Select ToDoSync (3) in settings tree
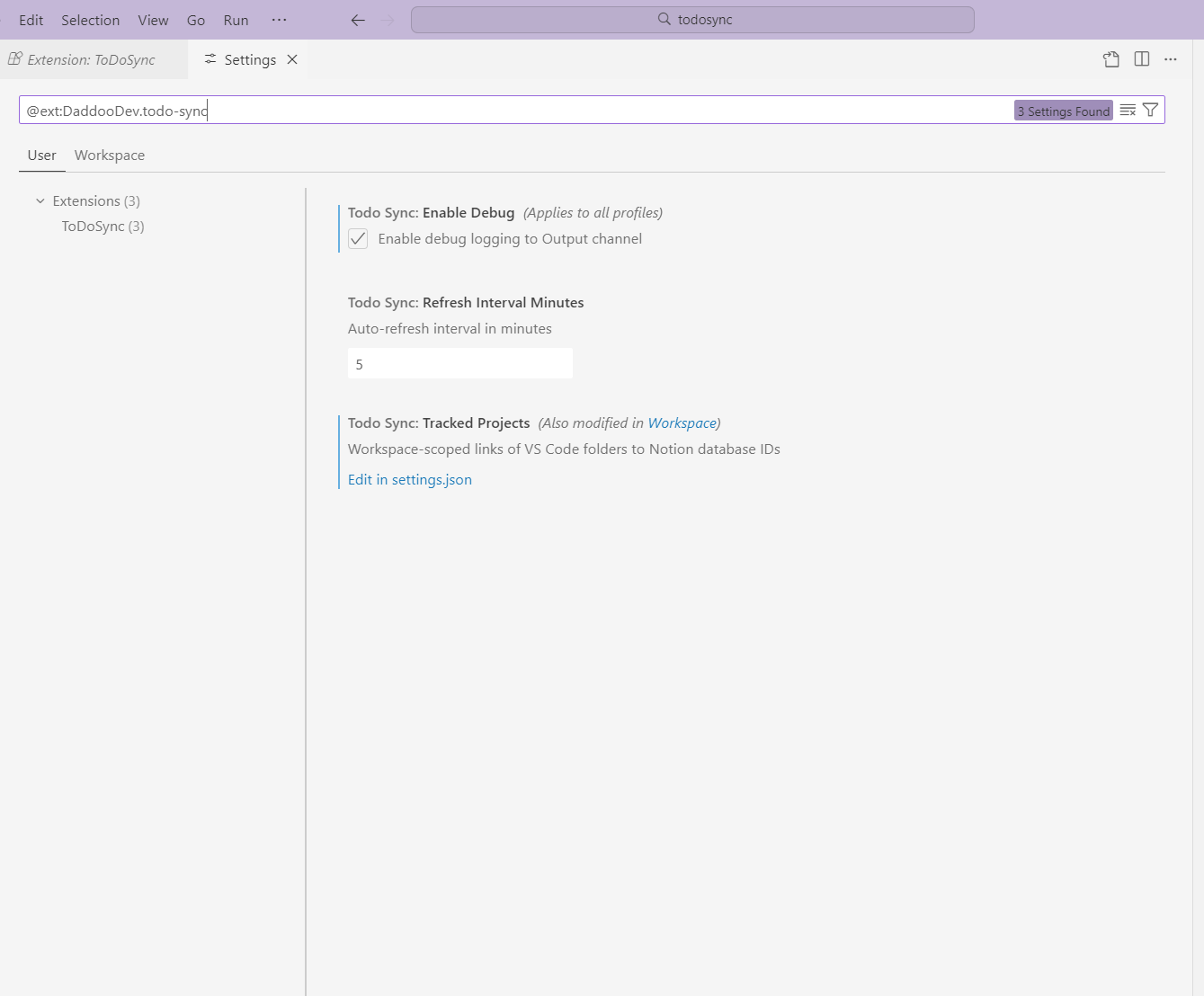 tap(103, 226)
